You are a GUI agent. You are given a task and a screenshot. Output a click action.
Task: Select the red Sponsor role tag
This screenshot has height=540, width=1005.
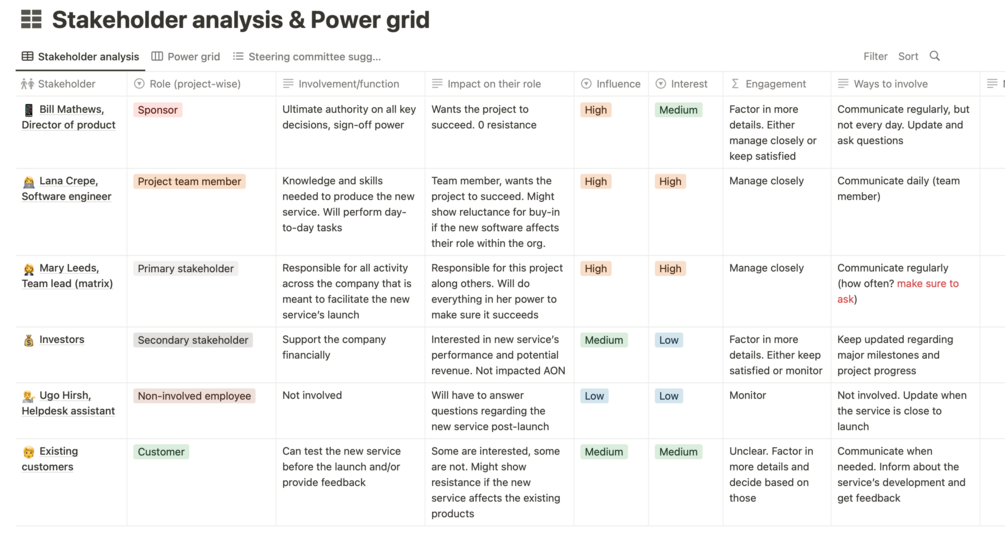coord(158,110)
